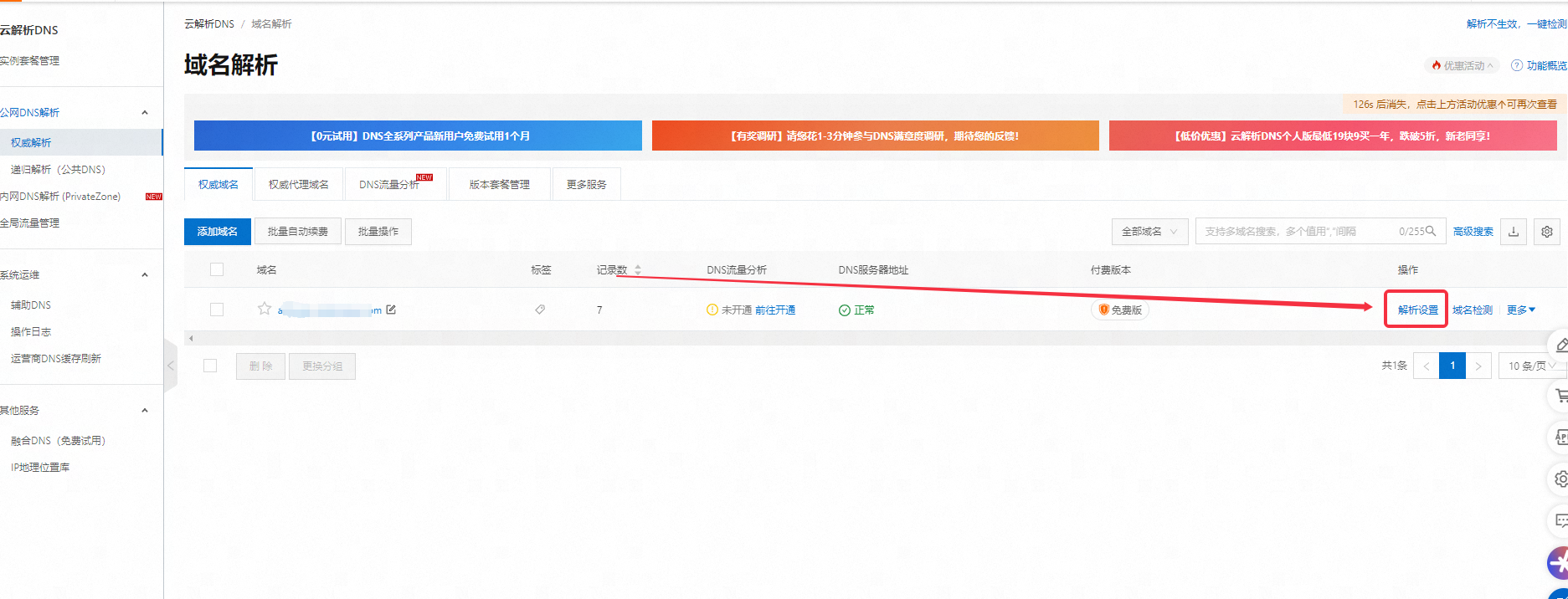Viewport: 1568px width, 599px height.
Task: Click the download export icon
Action: pyautogui.click(x=1514, y=232)
